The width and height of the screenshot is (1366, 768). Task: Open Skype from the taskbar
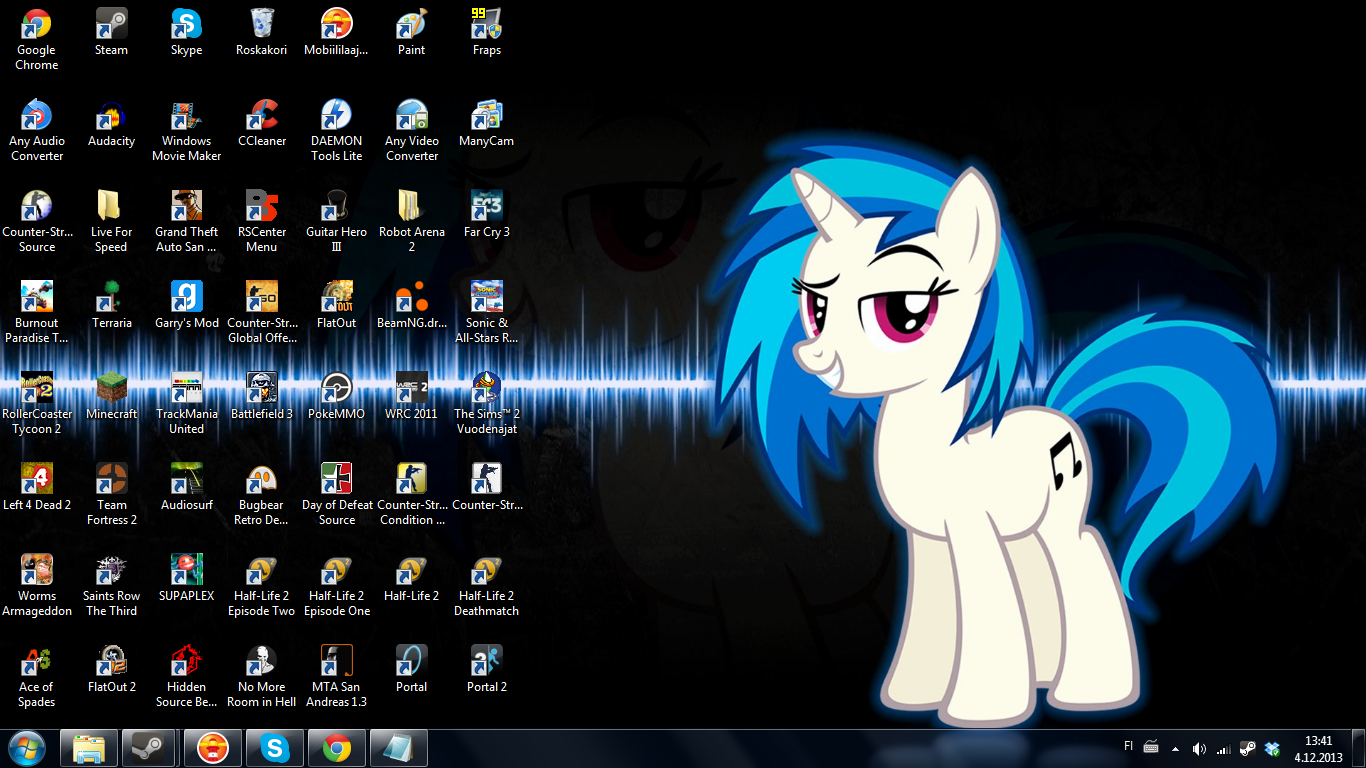(275, 748)
